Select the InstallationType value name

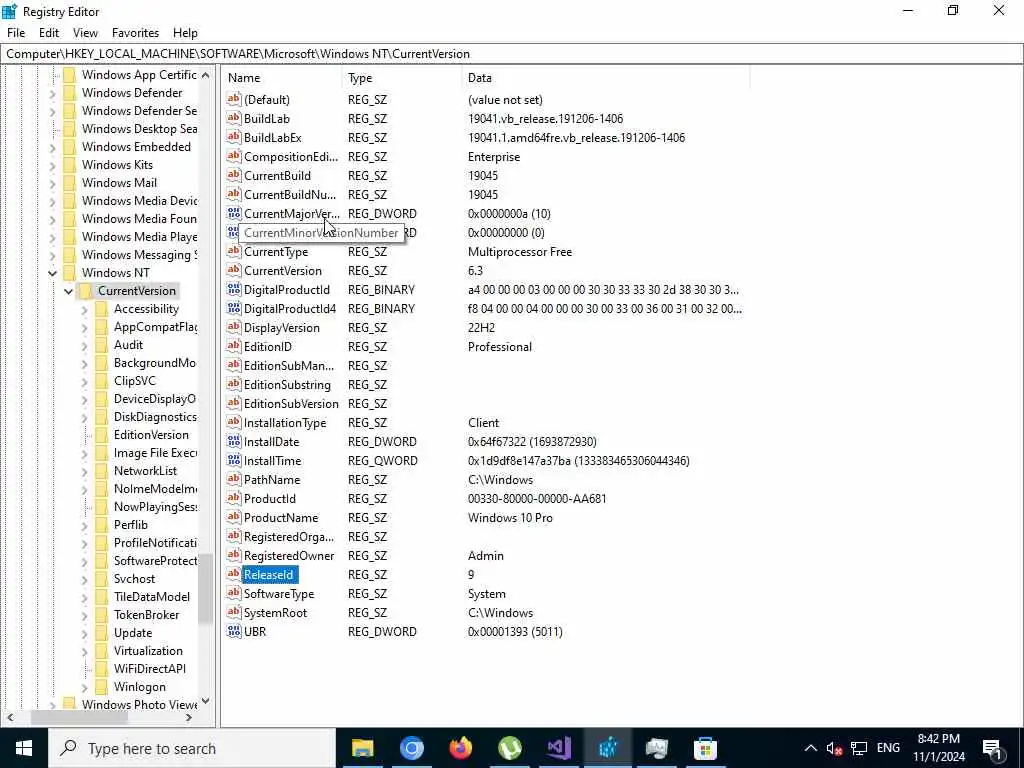285,423
